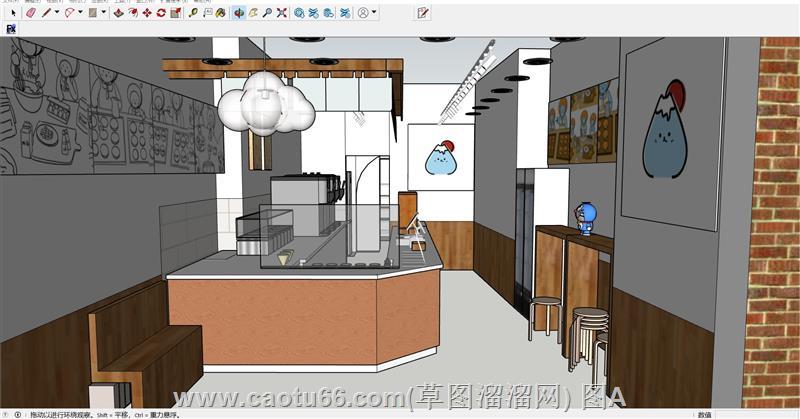800x419 pixels.
Task: Open the Fx plugin toolbar icon
Action: click(x=11, y=29)
